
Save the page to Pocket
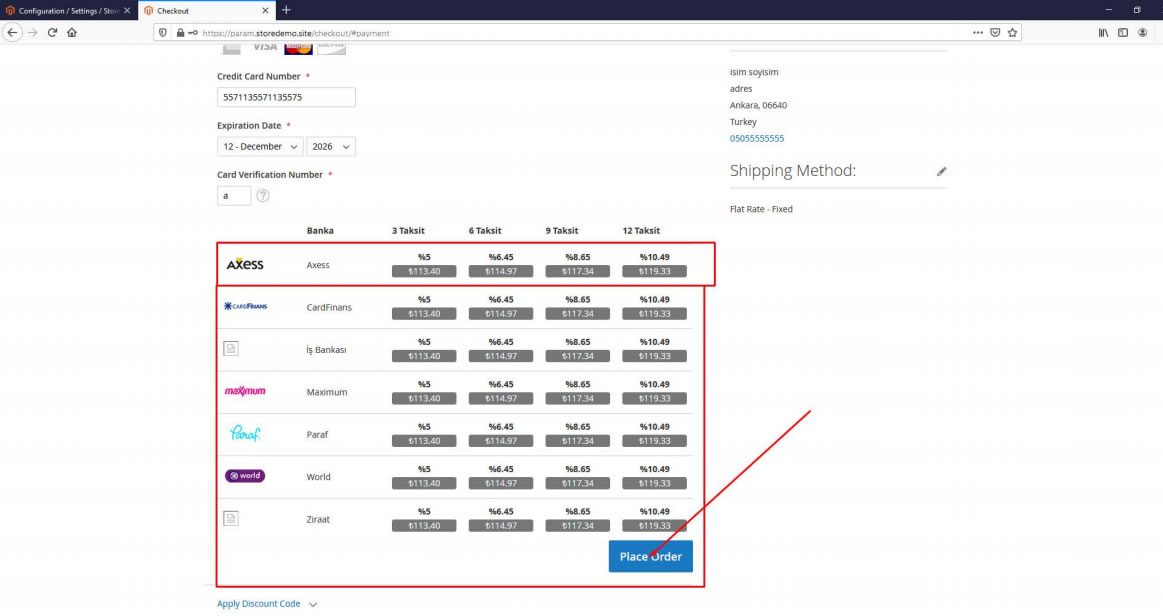click(995, 33)
